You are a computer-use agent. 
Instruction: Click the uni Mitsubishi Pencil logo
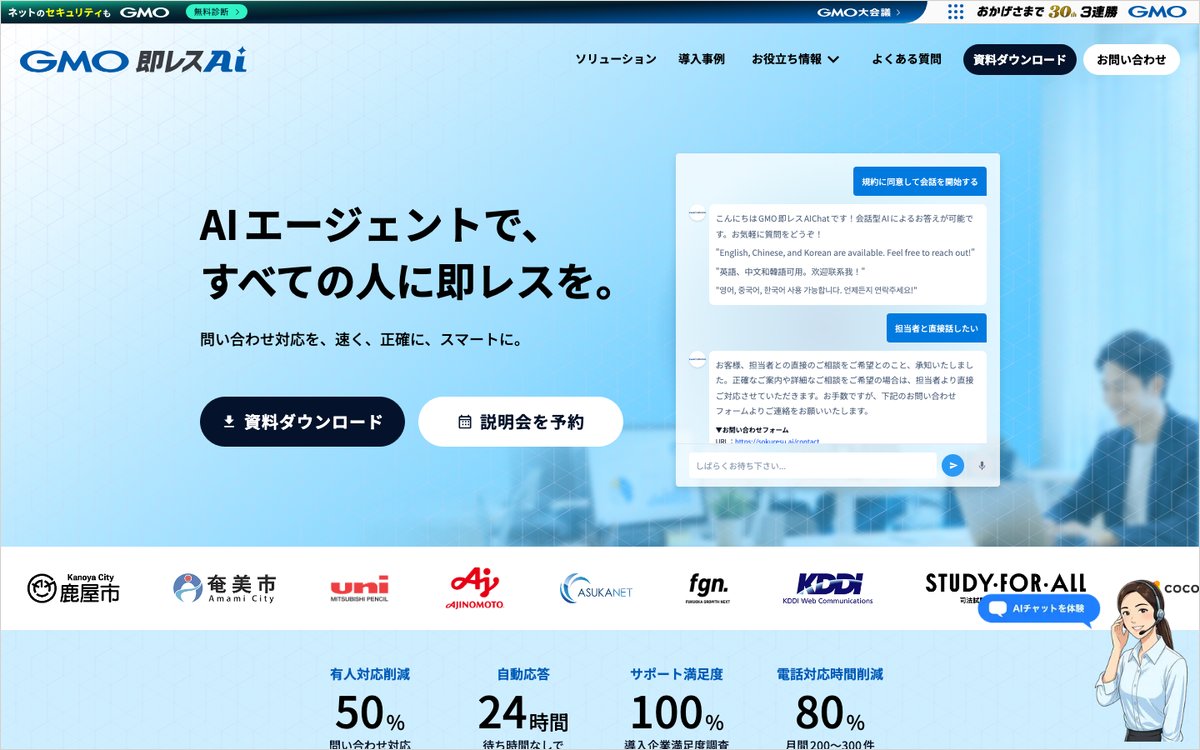point(360,589)
